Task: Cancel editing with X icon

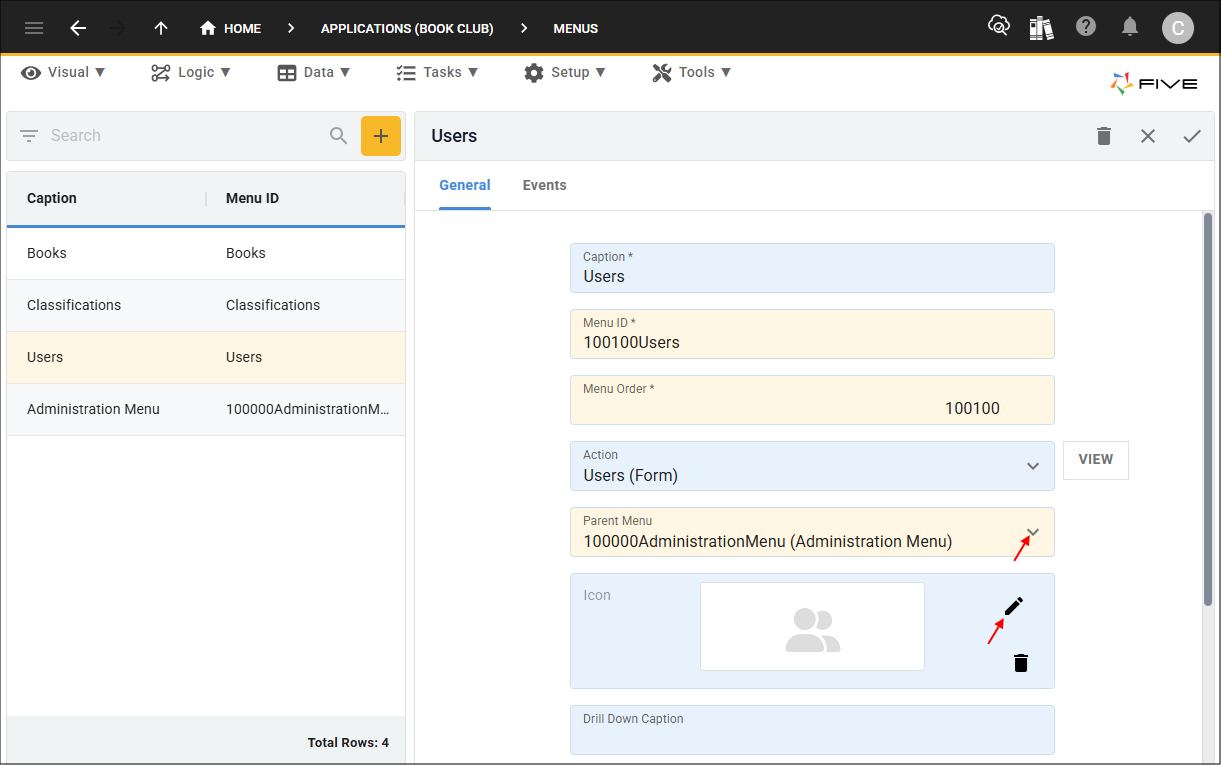Action: [x=1148, y=136]
